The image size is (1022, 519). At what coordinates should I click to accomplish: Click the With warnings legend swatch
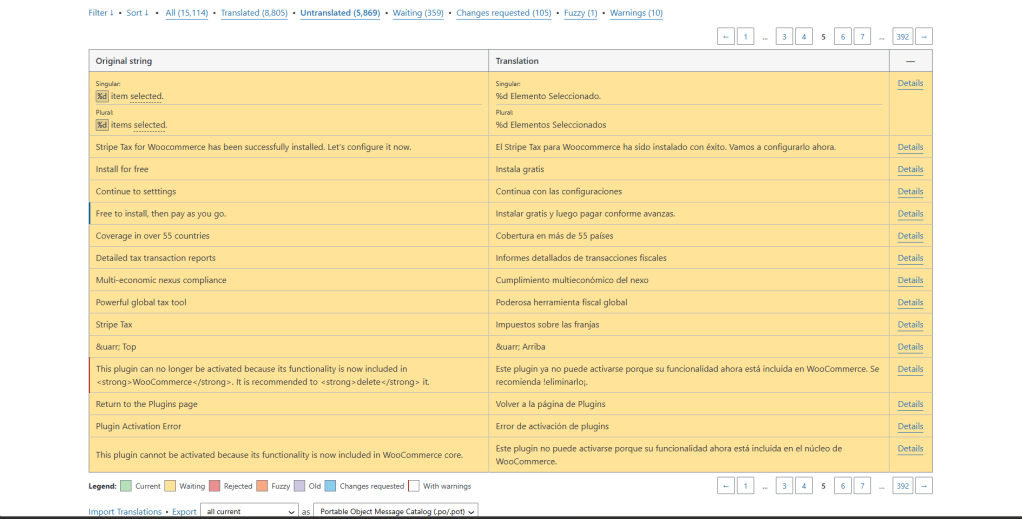coord(413,486)
